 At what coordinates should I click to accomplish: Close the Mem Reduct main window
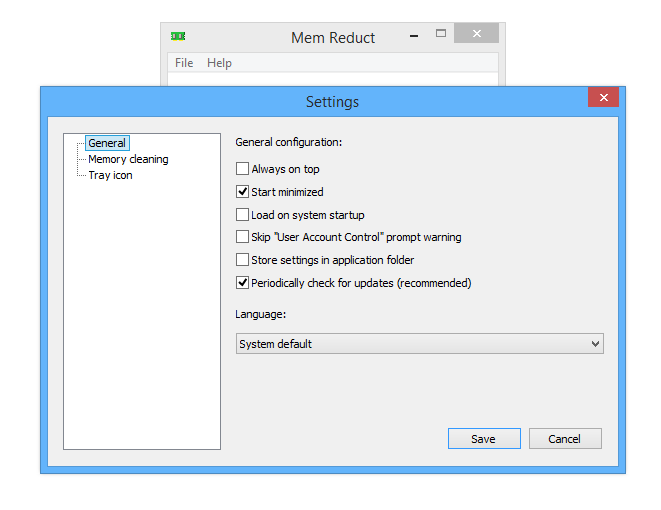[476, 33]
